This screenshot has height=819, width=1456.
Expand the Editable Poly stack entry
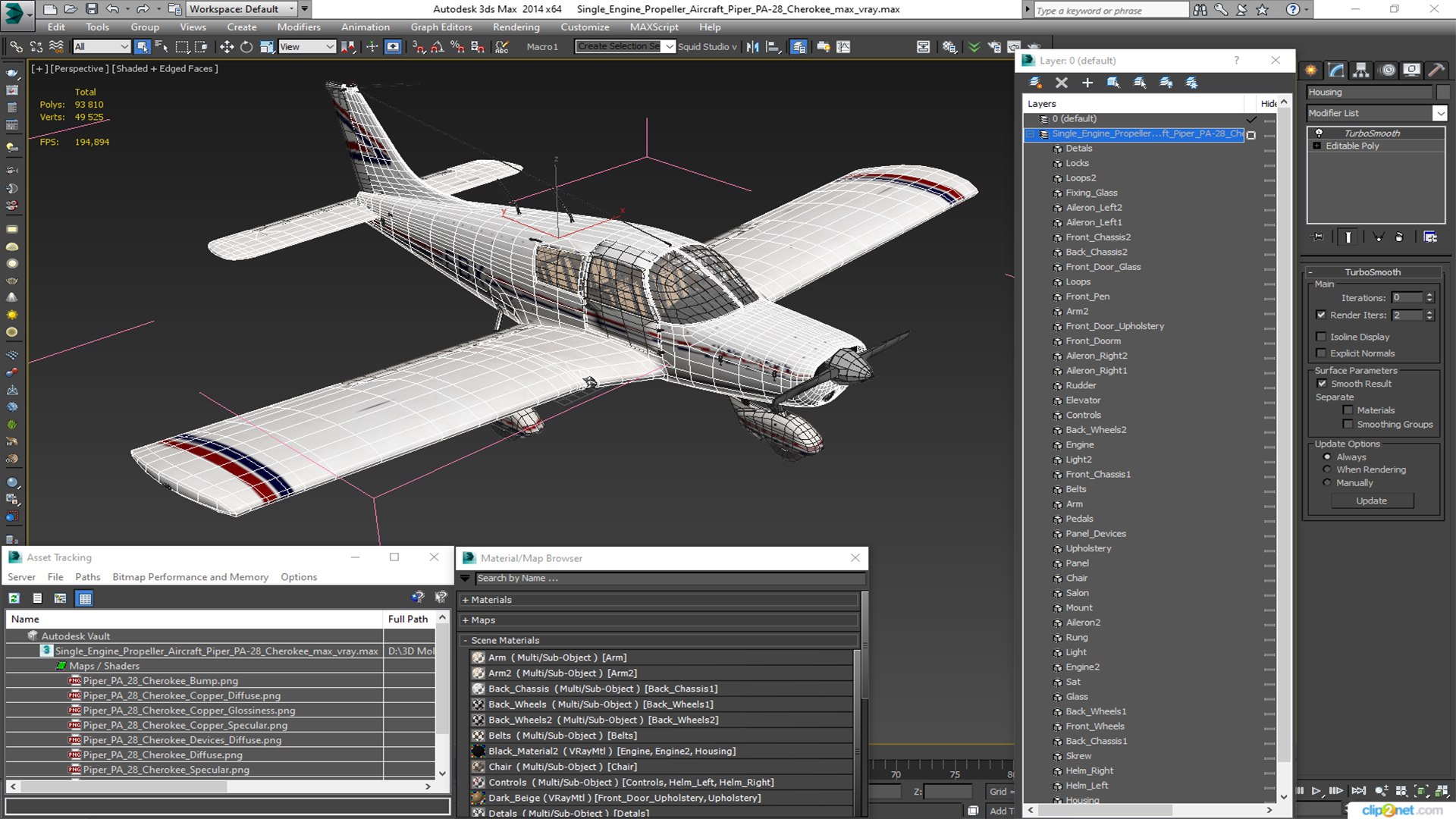point(1317,146)
